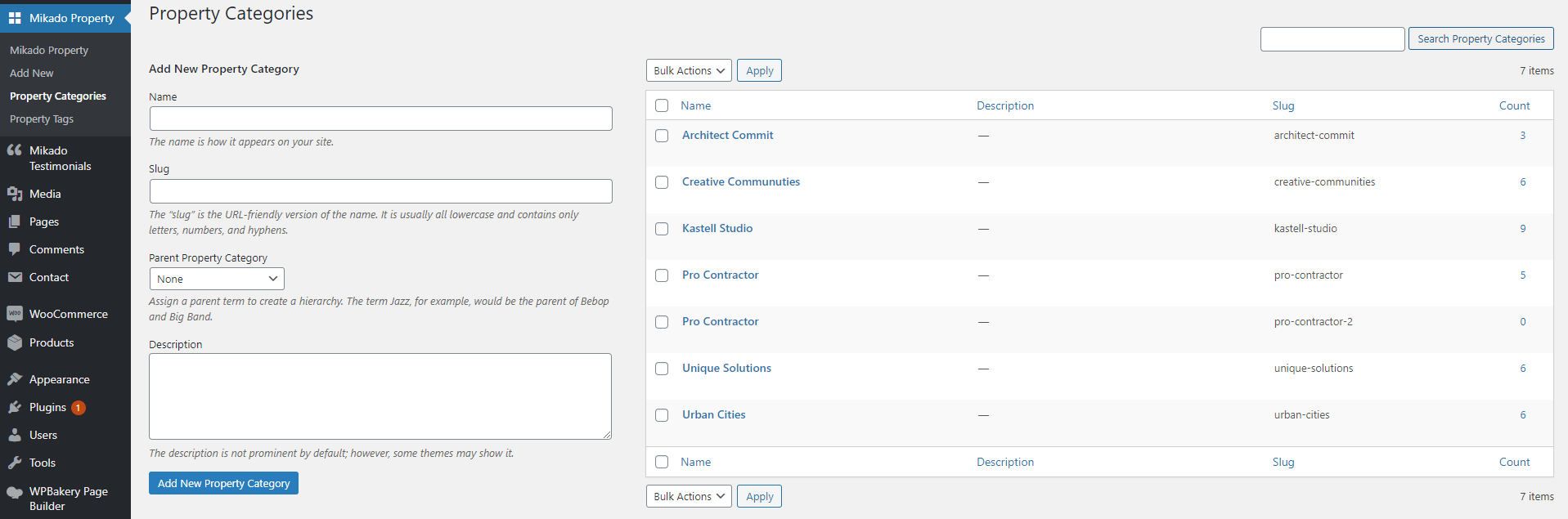Sort by Count column header at top
1568x519 pixels.
1514,105
